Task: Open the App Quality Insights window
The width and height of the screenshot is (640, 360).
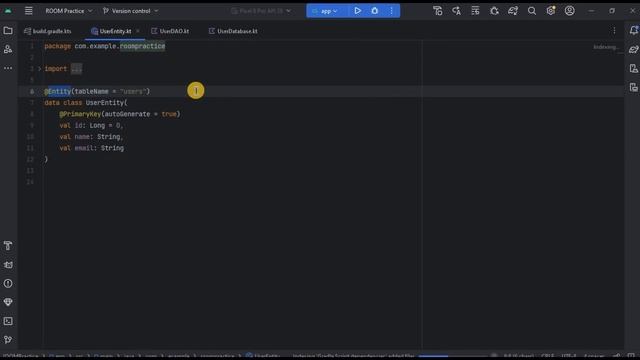Action: click(x=8, y=302)
